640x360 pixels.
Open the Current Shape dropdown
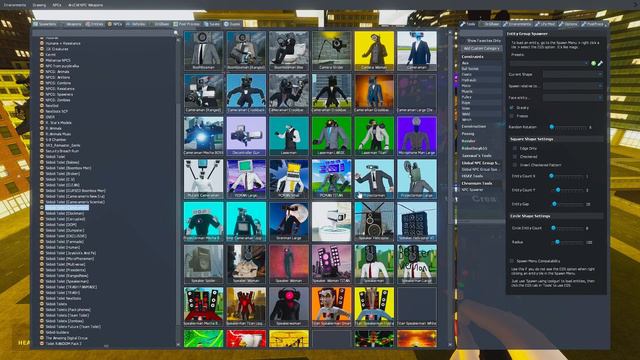tap(573, 75)
